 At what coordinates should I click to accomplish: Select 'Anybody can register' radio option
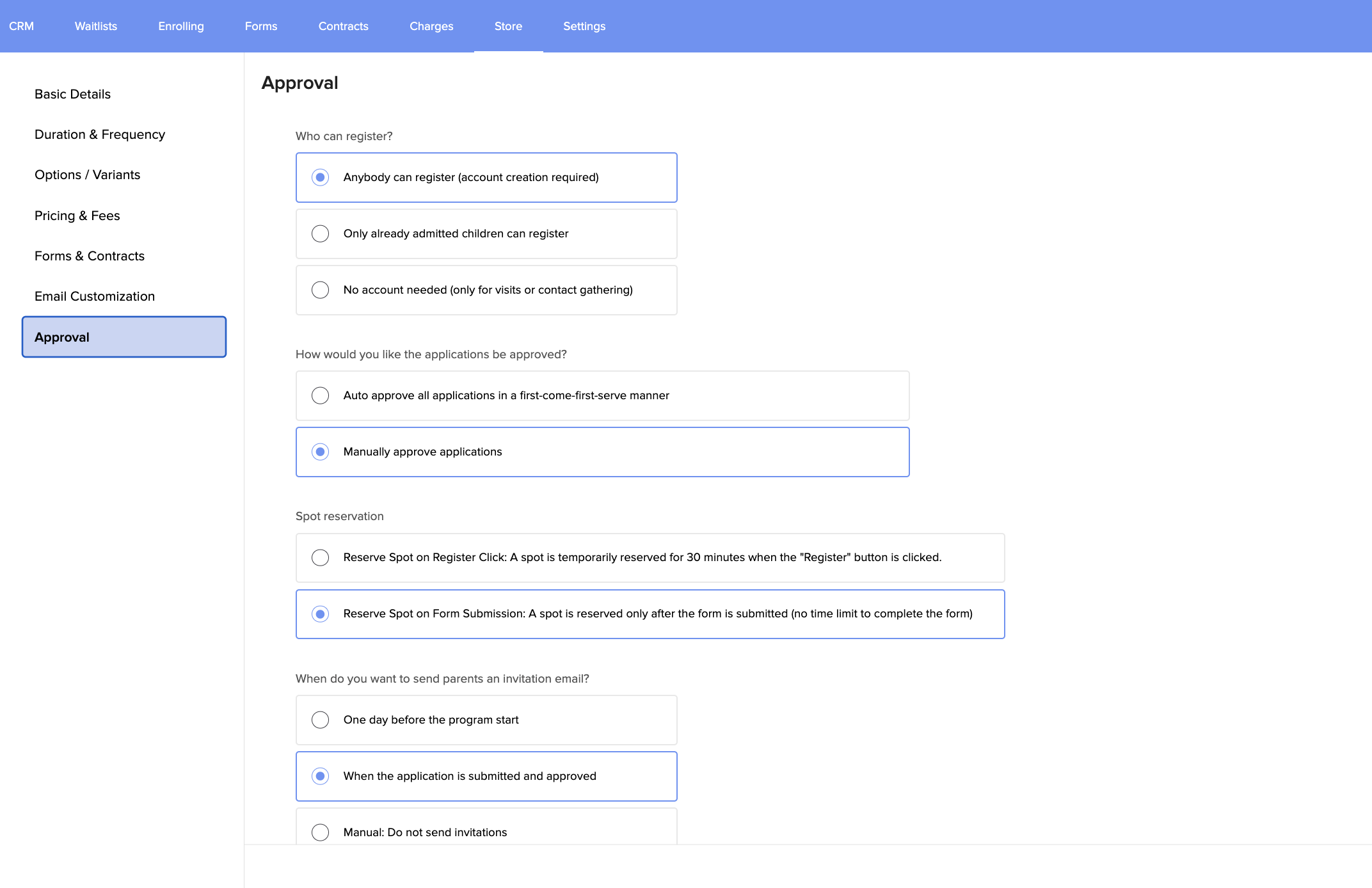(x=321, y=177)
